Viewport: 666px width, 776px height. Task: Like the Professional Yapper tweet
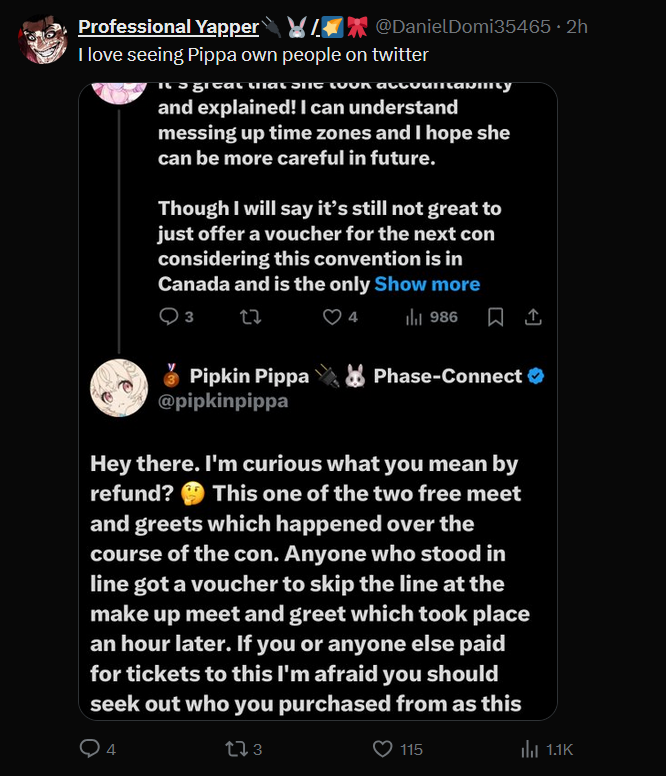pos(382,749)
